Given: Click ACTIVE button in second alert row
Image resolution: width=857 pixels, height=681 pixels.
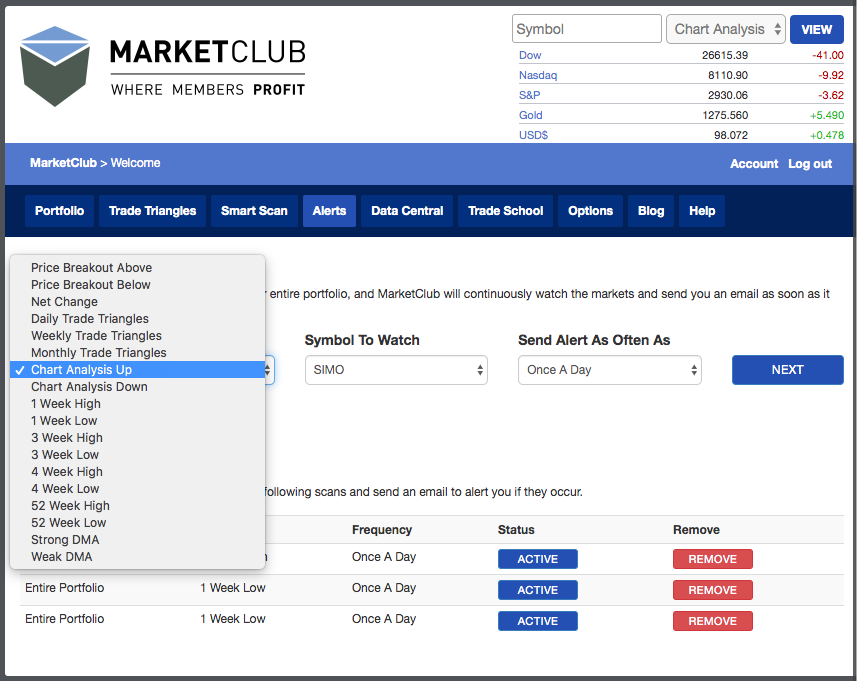Looking at the screenshot, I should pos(538,590).
